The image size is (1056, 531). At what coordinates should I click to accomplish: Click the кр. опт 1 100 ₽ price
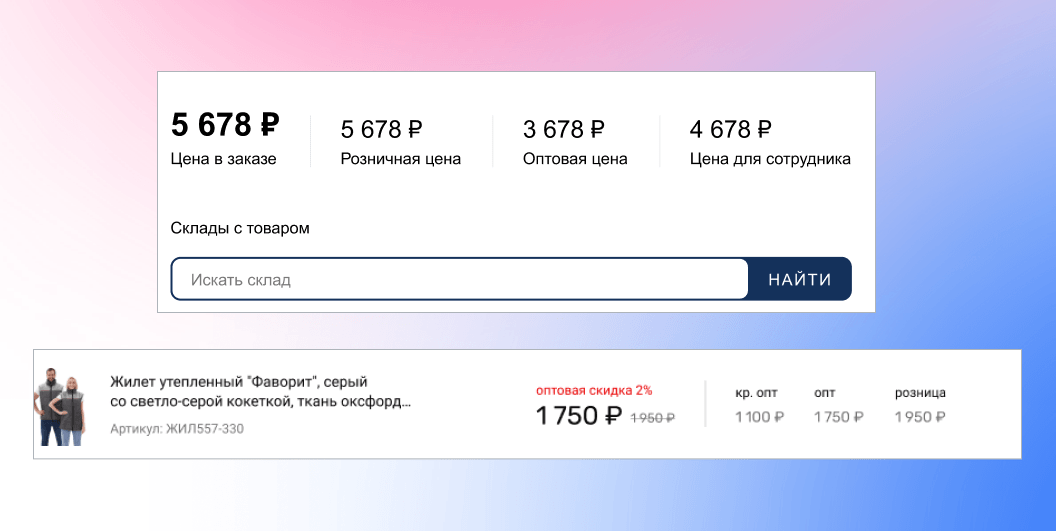point(758,417)
